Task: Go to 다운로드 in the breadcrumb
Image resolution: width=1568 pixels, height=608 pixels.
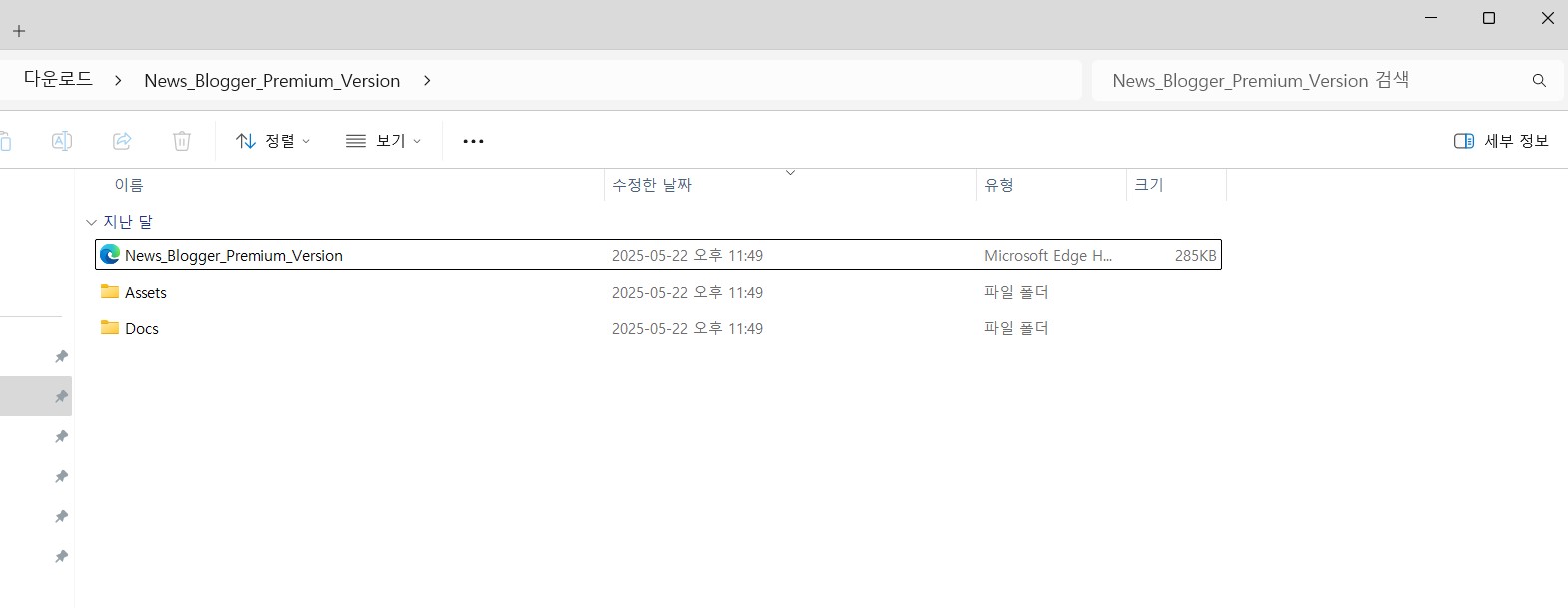Action: [58, 79]
